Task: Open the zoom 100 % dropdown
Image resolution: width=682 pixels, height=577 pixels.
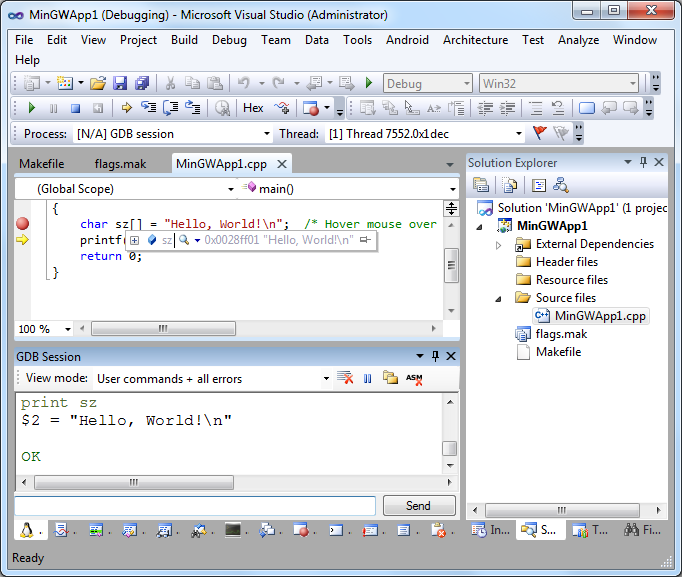Action: 67,329
